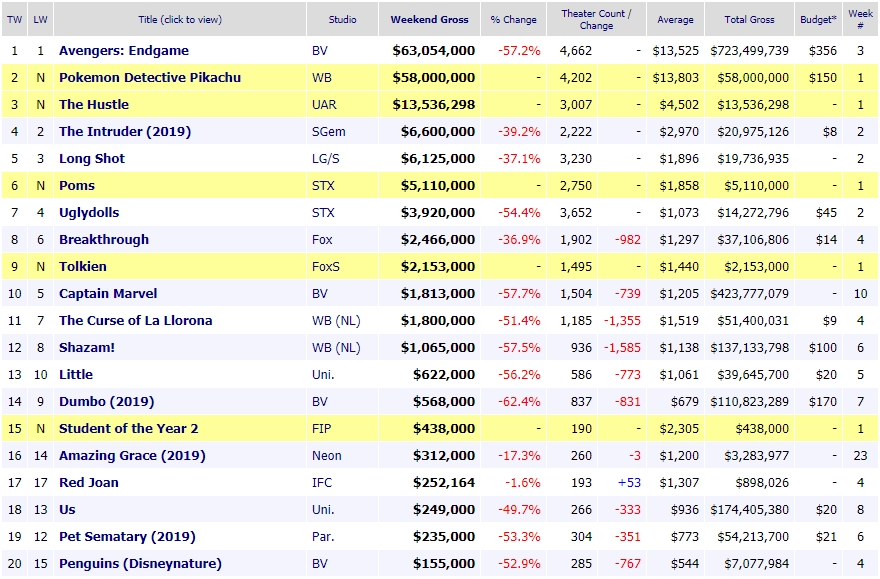Image resolution: width=880 pixels, height=579 pixels.
Task: View The Intruder (2019) details
Action: click(x=125, y=131)
